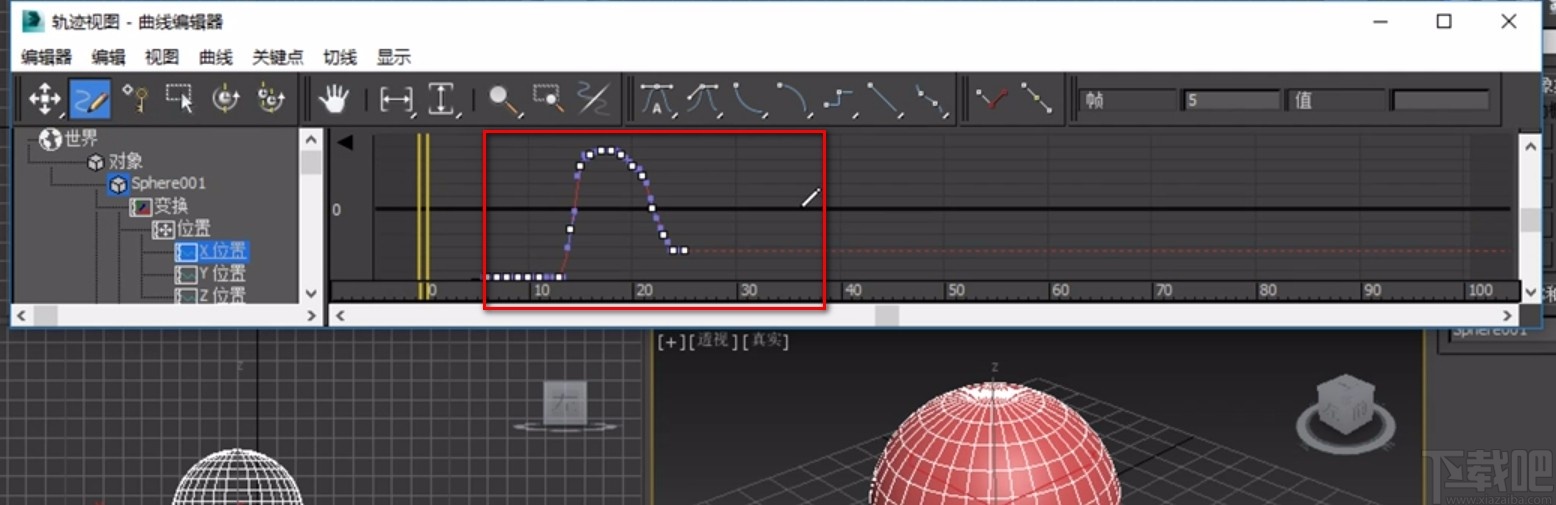Open the 编辑器 menu
Viewport: 1556px width, 505px height.
[47, 57]
